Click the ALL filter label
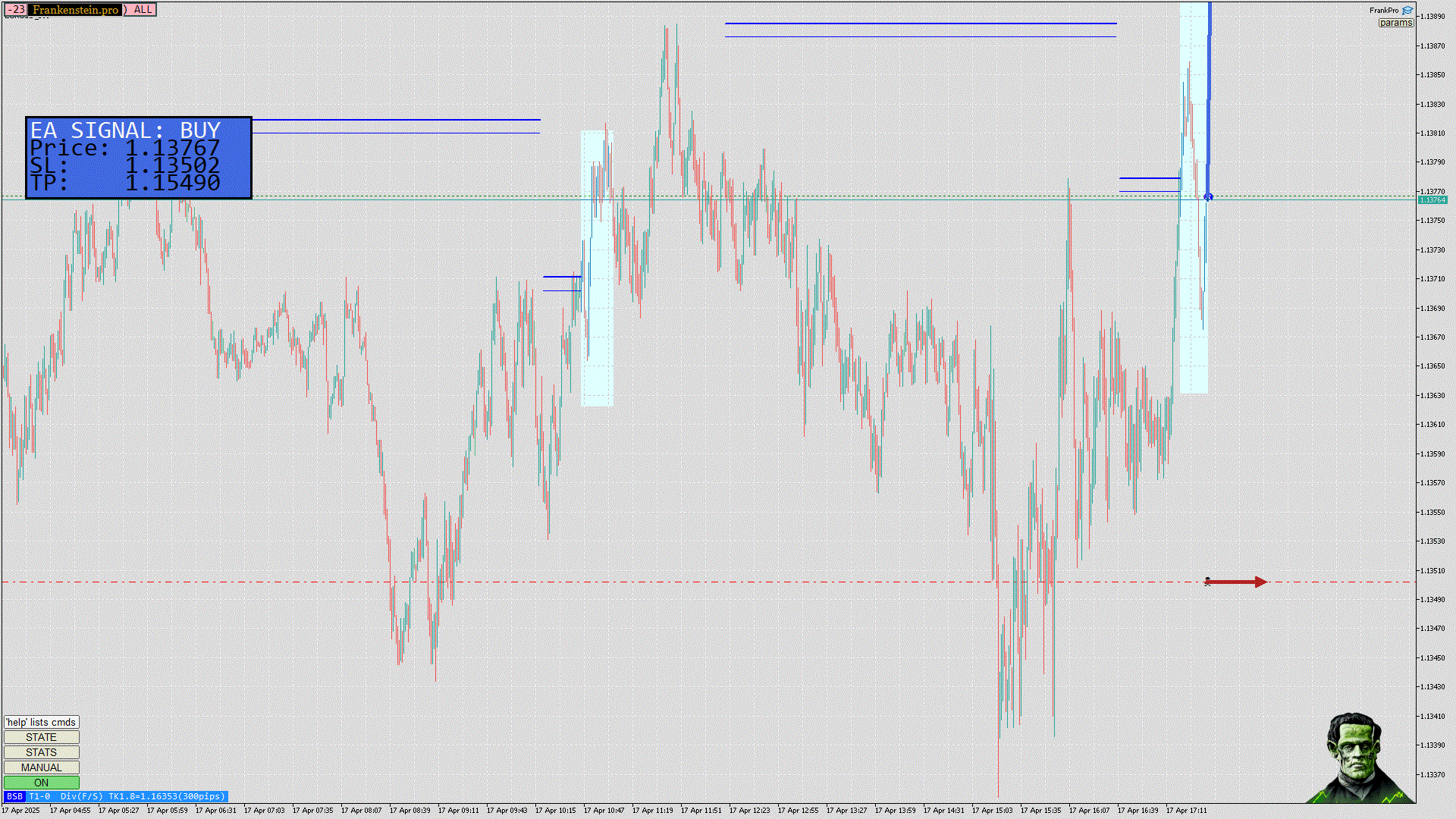The width and height of the screenshot is (1456, 819). (143, 10)
